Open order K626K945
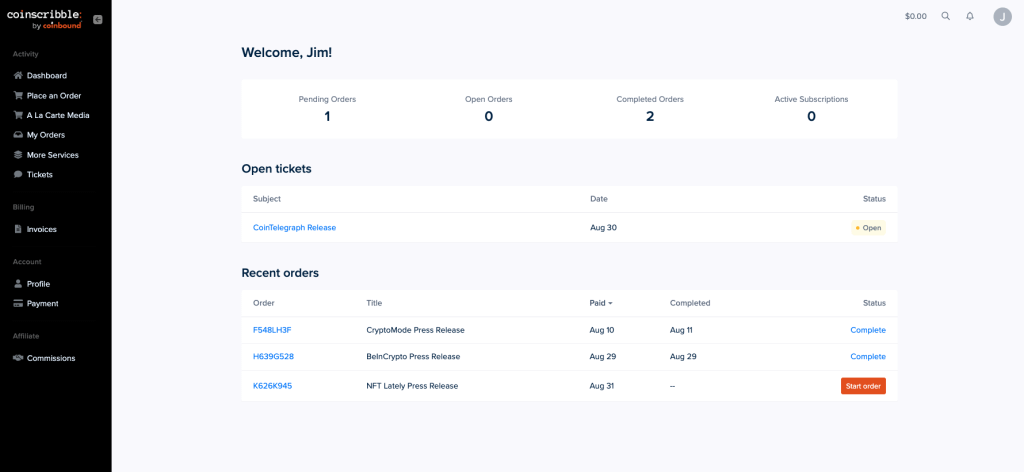Viewport: 1024px width, 472px height. tap(272, 386)
